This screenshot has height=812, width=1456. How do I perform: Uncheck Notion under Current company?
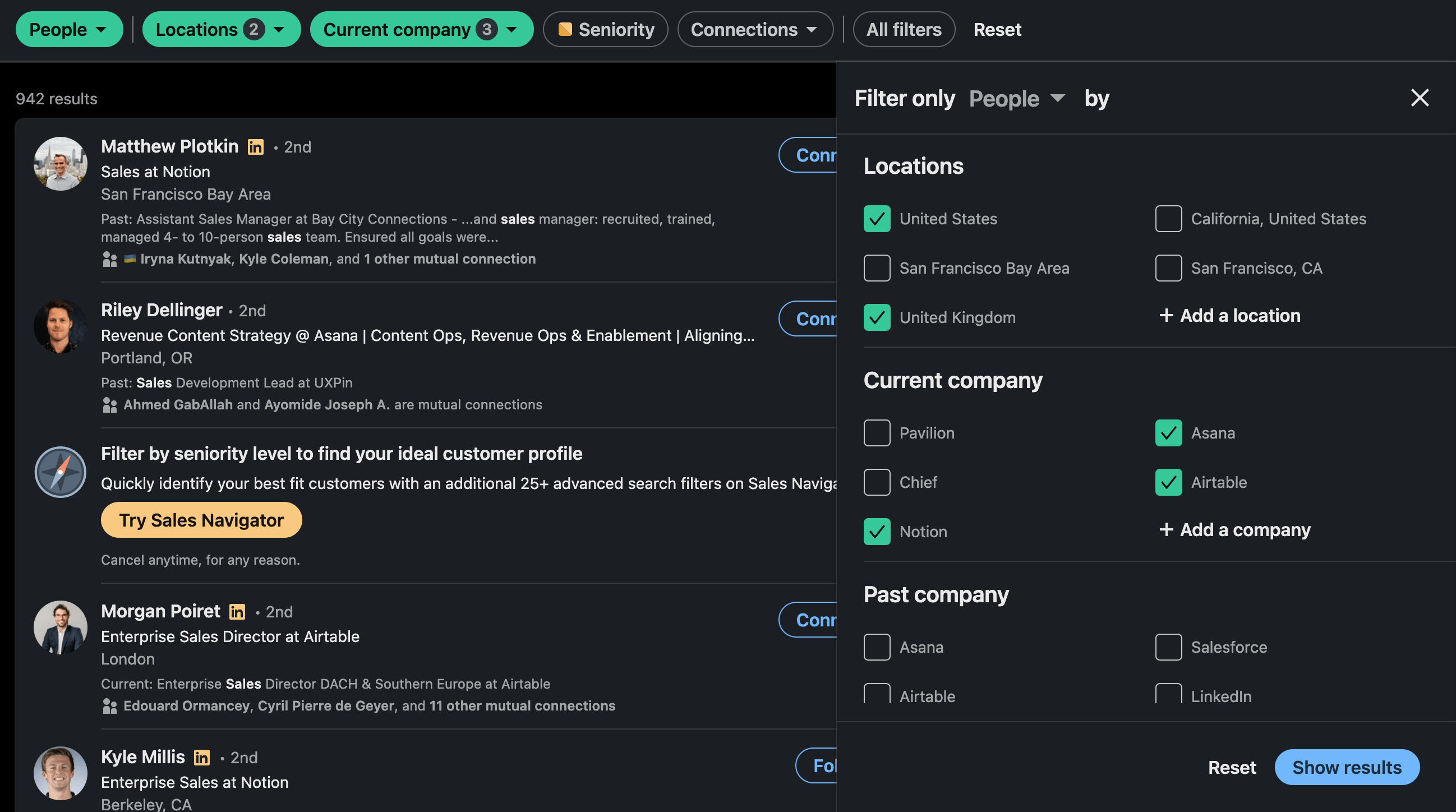(x=877, y=532)
